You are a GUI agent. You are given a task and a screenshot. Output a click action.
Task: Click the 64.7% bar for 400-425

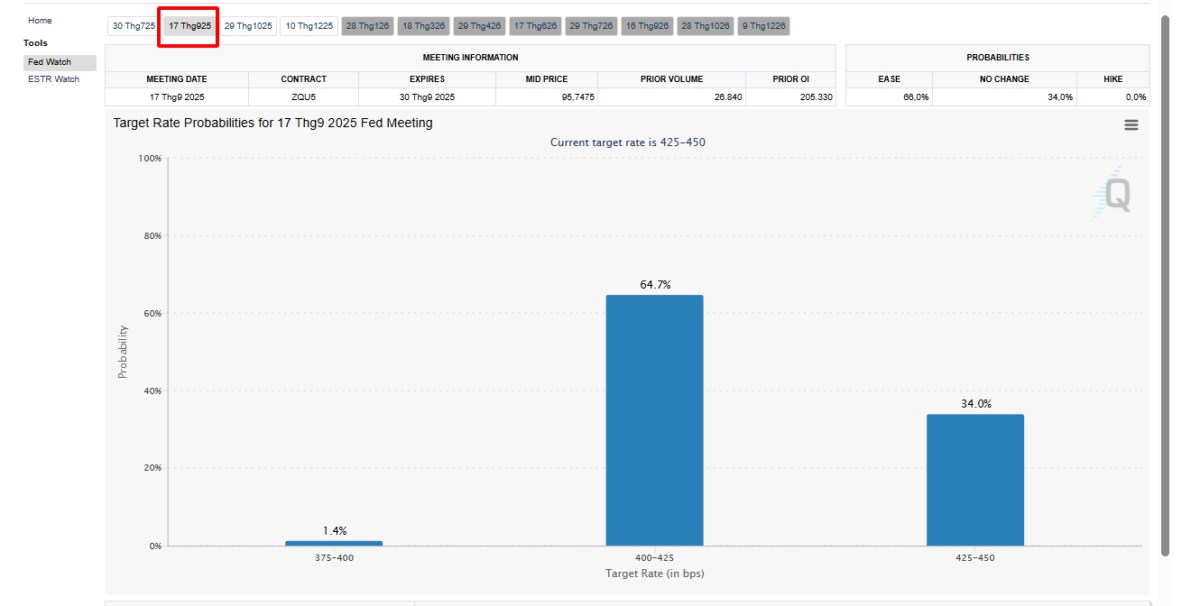click(654, 420)
